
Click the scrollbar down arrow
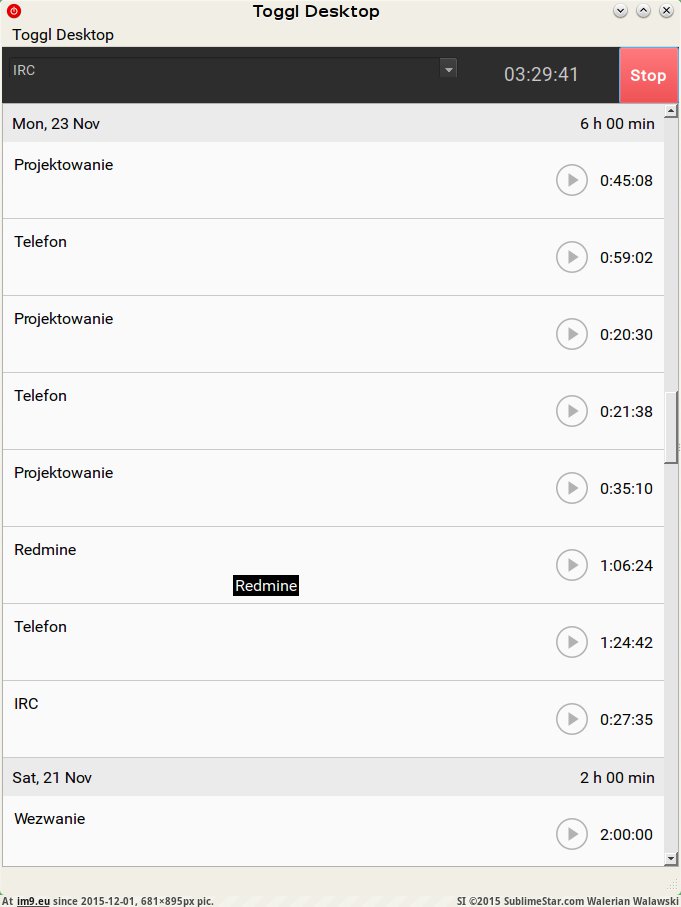671,859
